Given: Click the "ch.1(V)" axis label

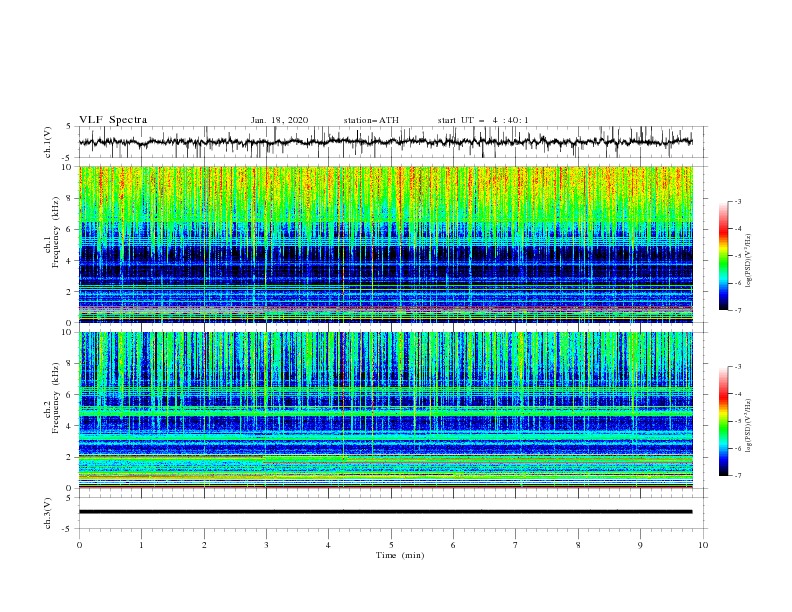Looking at the screenshot, I should coord(48,142).
